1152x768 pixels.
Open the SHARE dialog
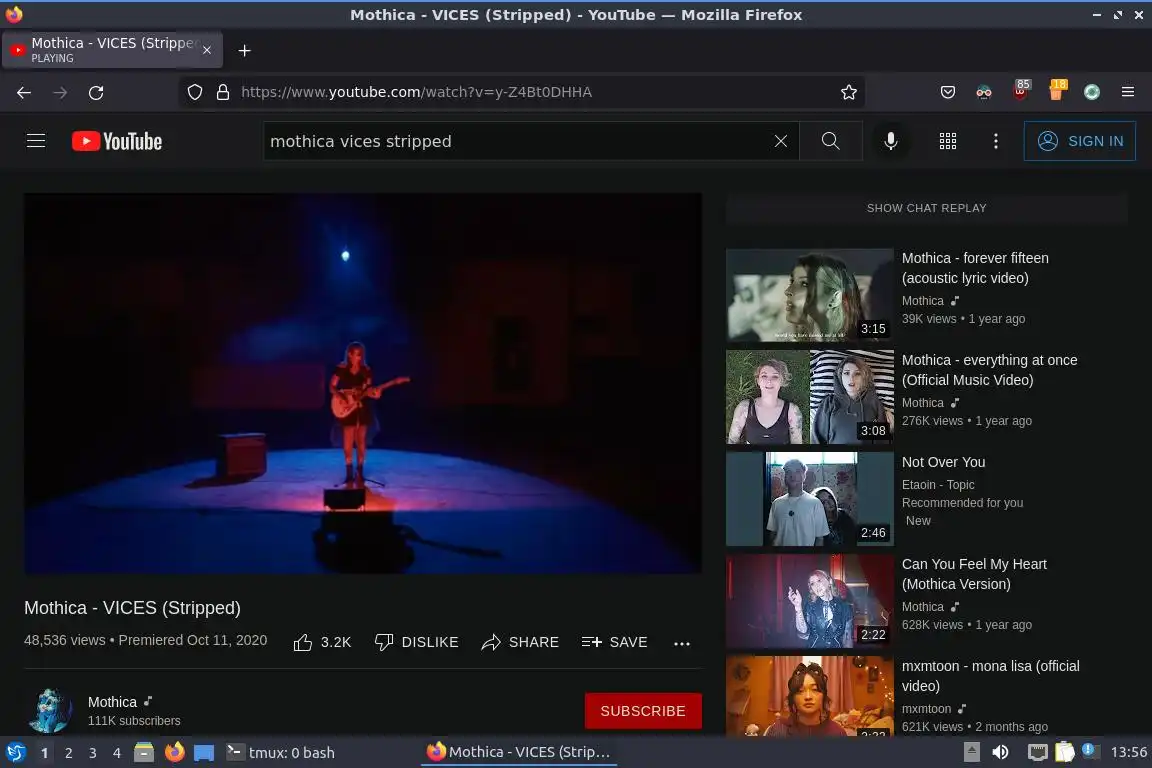[519, 642]
